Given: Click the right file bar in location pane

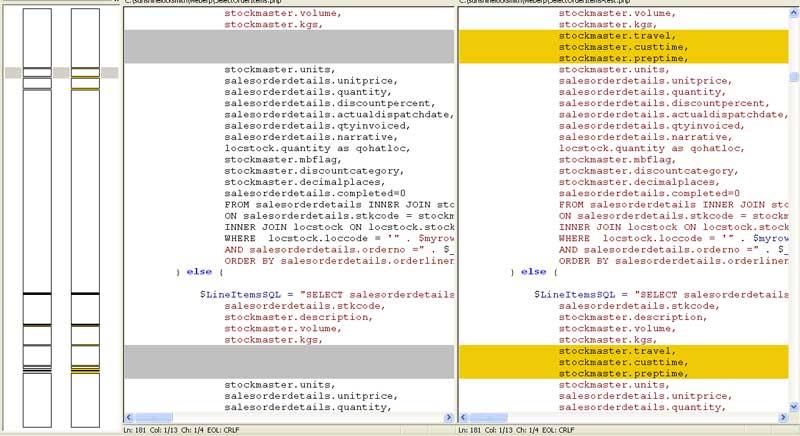Looking at the screenshot, I should pos(85,200).
